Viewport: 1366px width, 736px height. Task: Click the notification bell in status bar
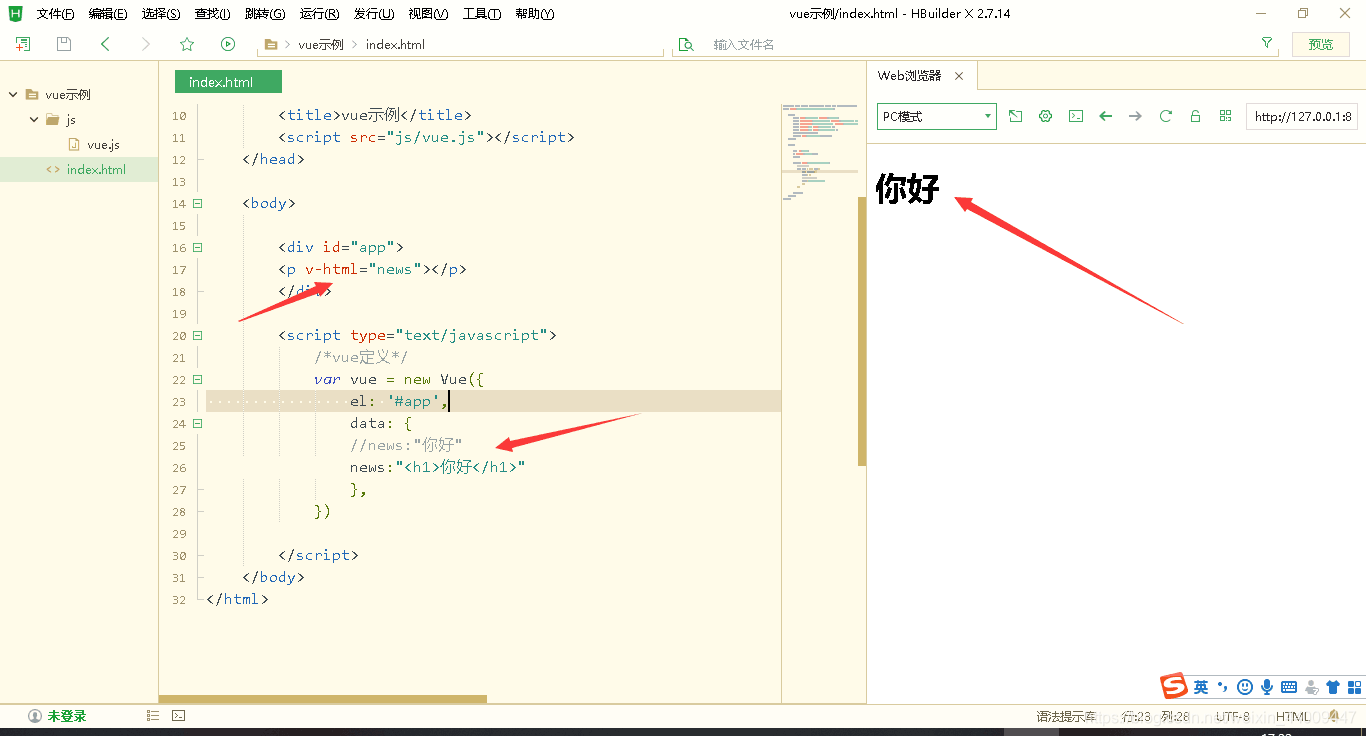1333,716
